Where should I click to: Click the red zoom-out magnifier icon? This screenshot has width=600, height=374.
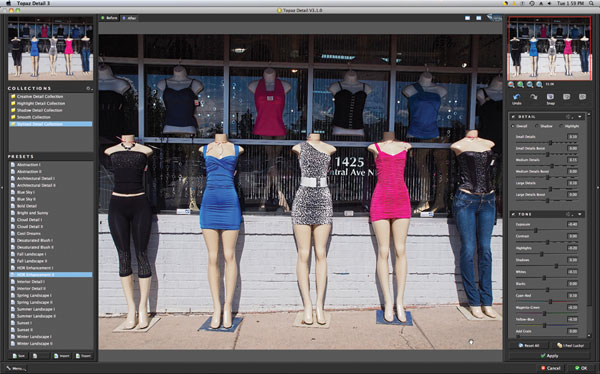(511, 85)
